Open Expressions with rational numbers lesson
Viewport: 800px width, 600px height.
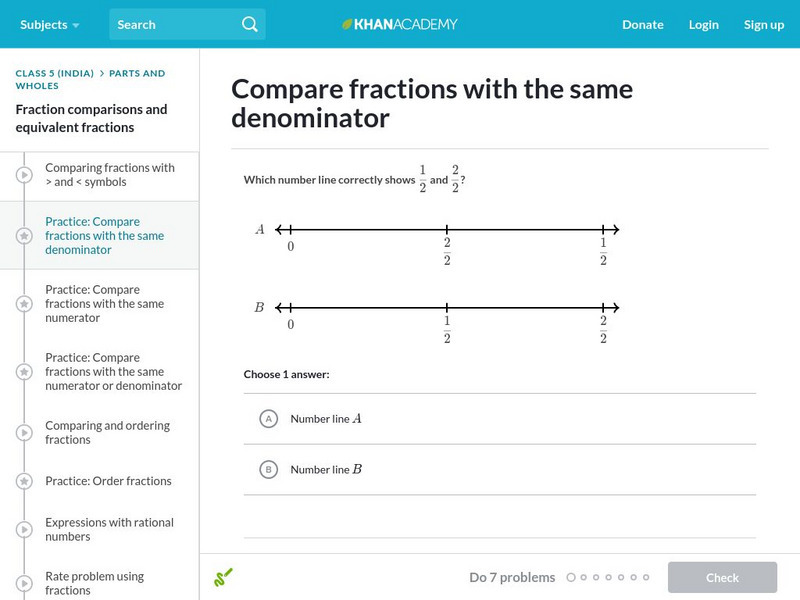click(x=109, y=529)
